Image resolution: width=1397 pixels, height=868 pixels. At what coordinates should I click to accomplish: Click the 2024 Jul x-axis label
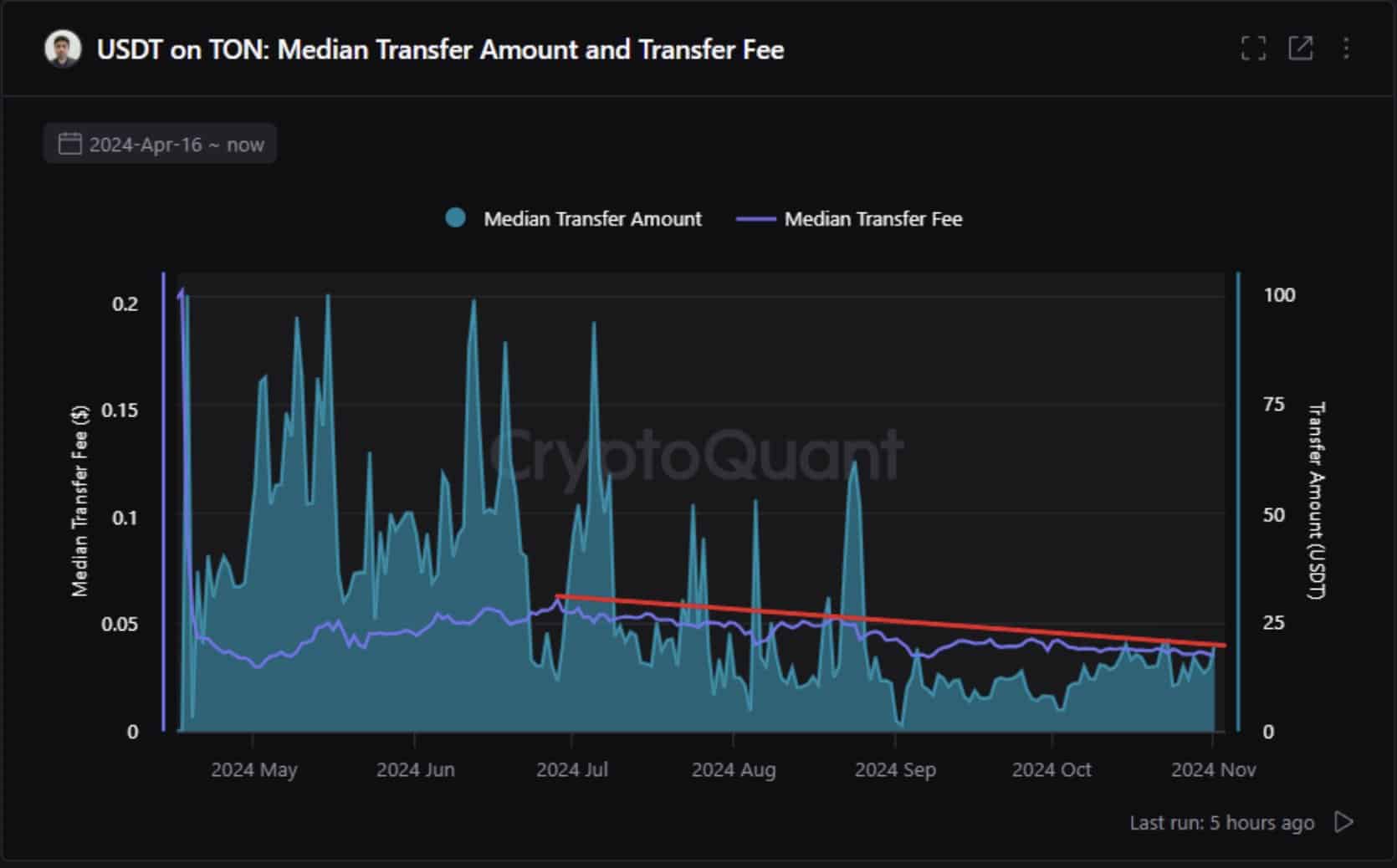coord(572,769)
